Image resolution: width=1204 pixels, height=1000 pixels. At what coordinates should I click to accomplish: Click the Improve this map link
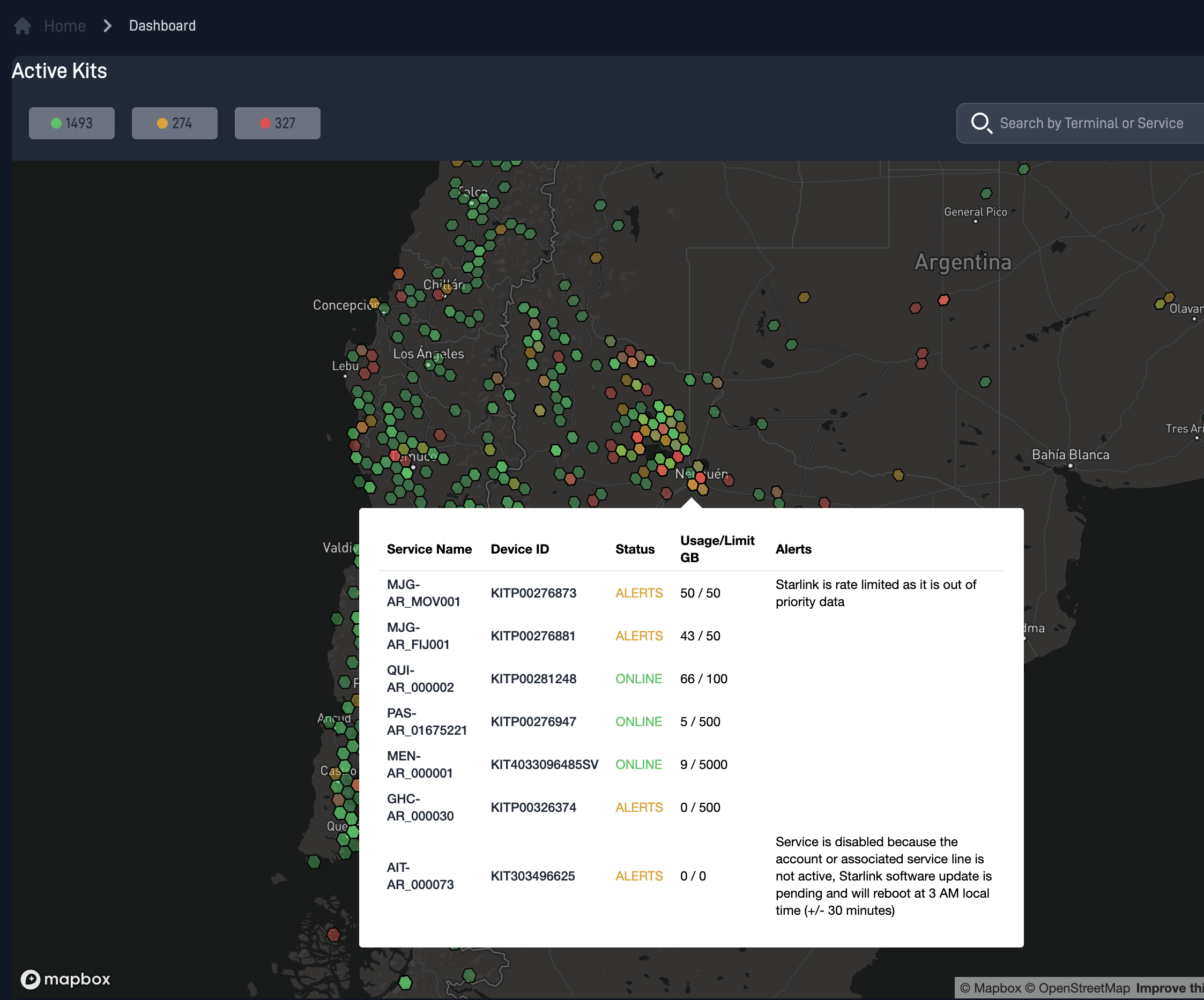pos(1170,988)
